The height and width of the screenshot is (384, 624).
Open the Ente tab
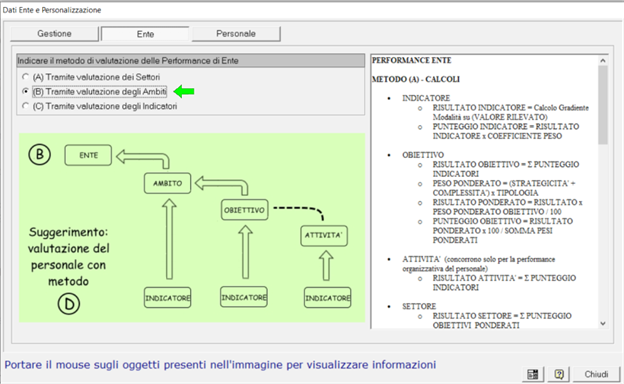point(145,34)
